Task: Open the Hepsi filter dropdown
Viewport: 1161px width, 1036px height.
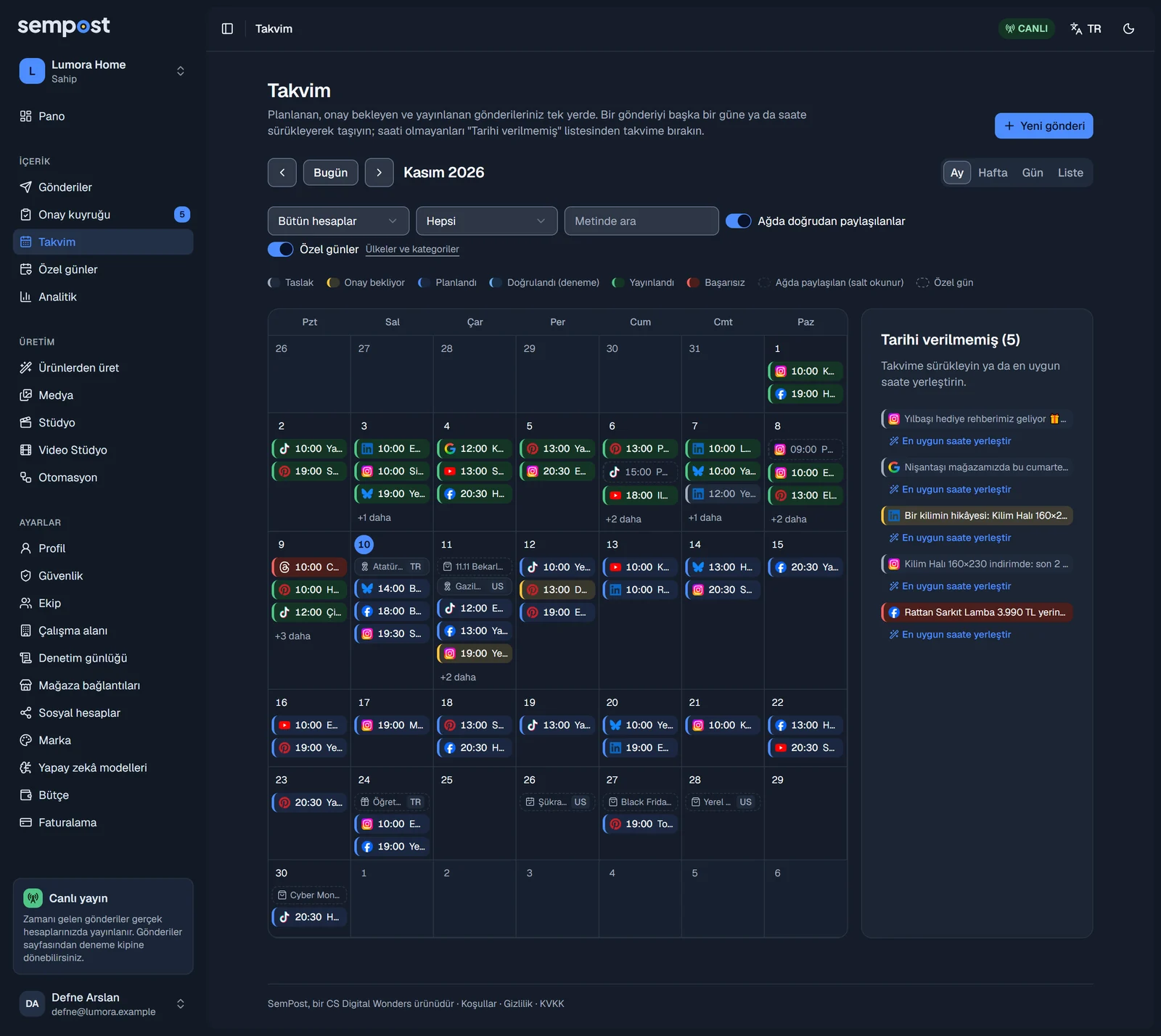Action: pos(487,221)
